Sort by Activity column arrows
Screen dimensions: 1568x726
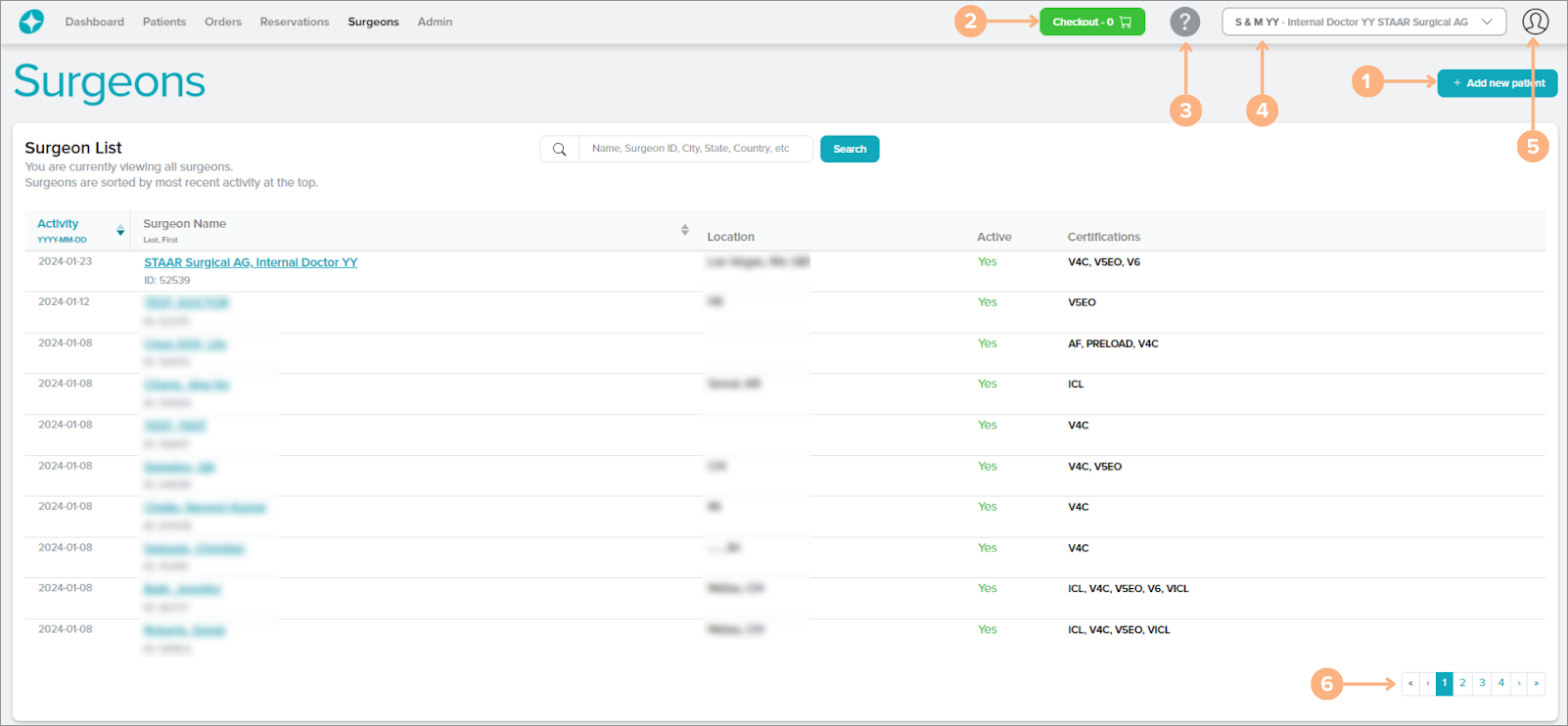pyautogui.click(x=120, y=231)
